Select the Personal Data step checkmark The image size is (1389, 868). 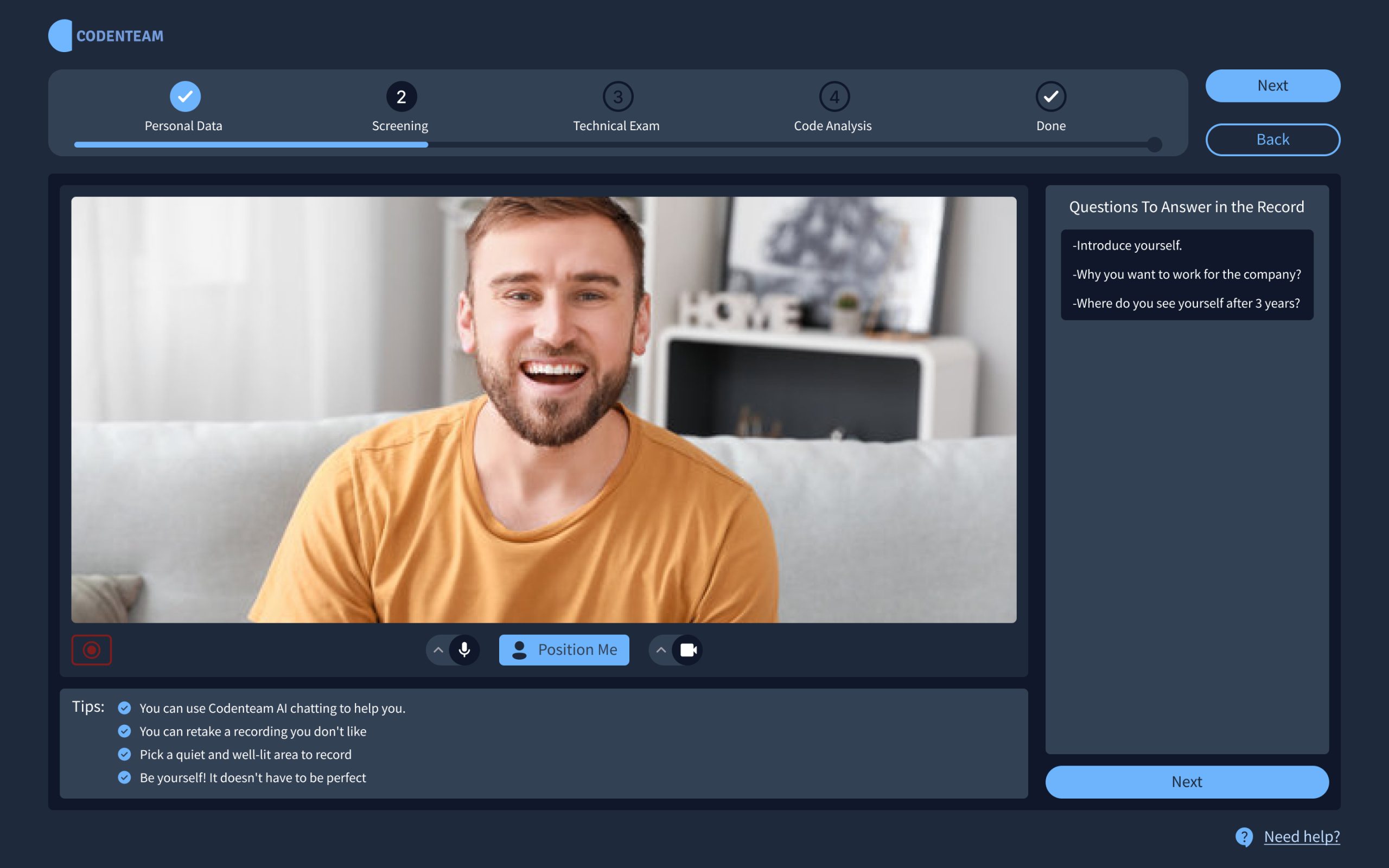click(x=185, y=97)
